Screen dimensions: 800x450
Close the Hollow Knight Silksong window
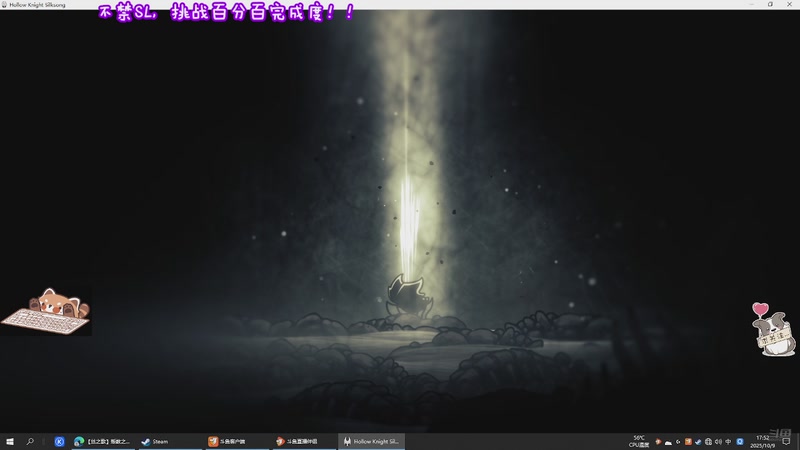[789, 4]
